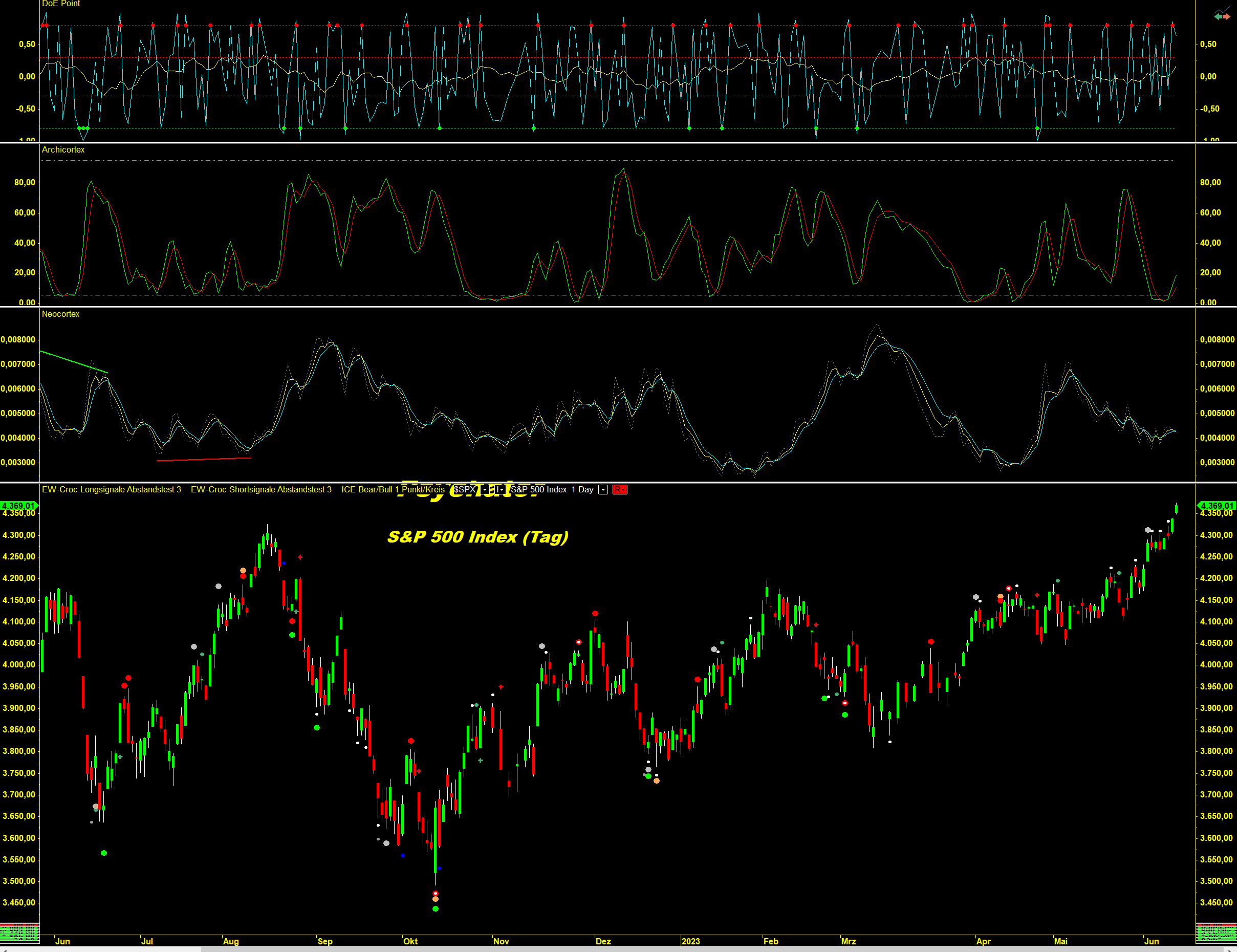
Task: Select the red trendline in Neocortex pane
Action: (x=204, y=459)
